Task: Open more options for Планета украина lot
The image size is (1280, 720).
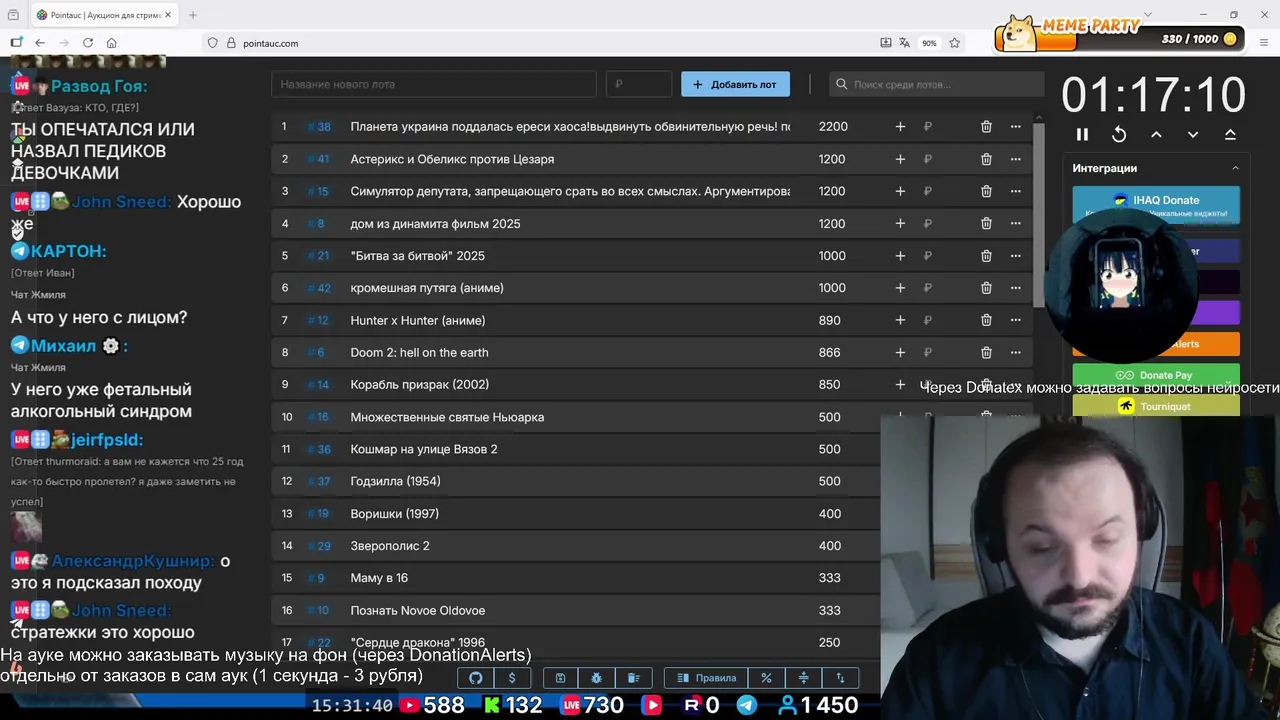Action: 1016,127
